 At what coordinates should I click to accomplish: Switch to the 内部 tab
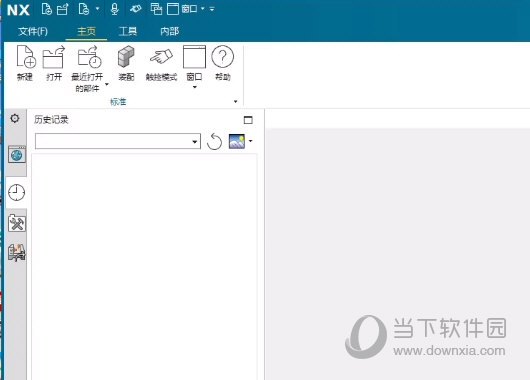[x=169, y=31]
